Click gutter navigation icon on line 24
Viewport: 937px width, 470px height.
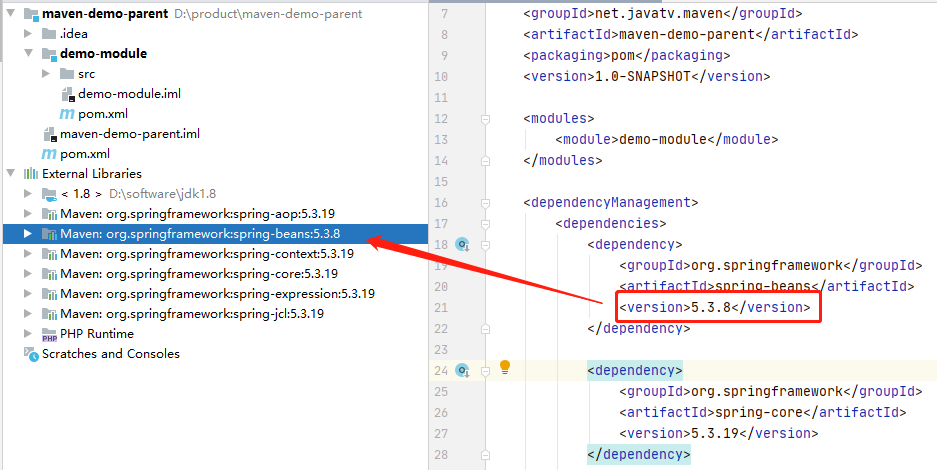[462, 370]
